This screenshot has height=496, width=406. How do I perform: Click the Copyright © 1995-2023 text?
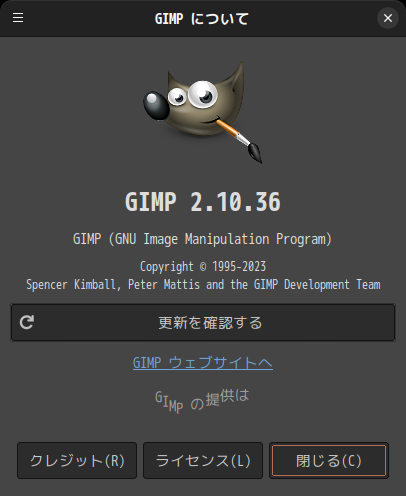click(203, 267)
